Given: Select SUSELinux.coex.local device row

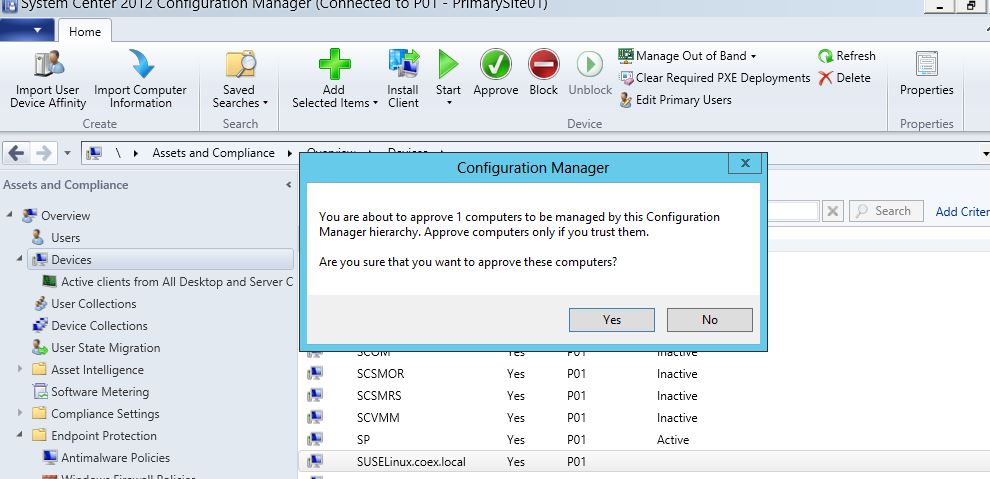Looking at the screenshot, I should click(x=644, y=462).
